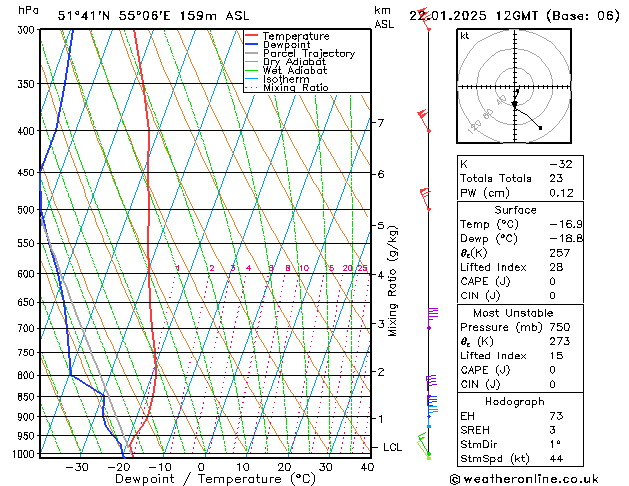
Task: Click the Most Unstable theta-e value 273
Action: (560, 341)
